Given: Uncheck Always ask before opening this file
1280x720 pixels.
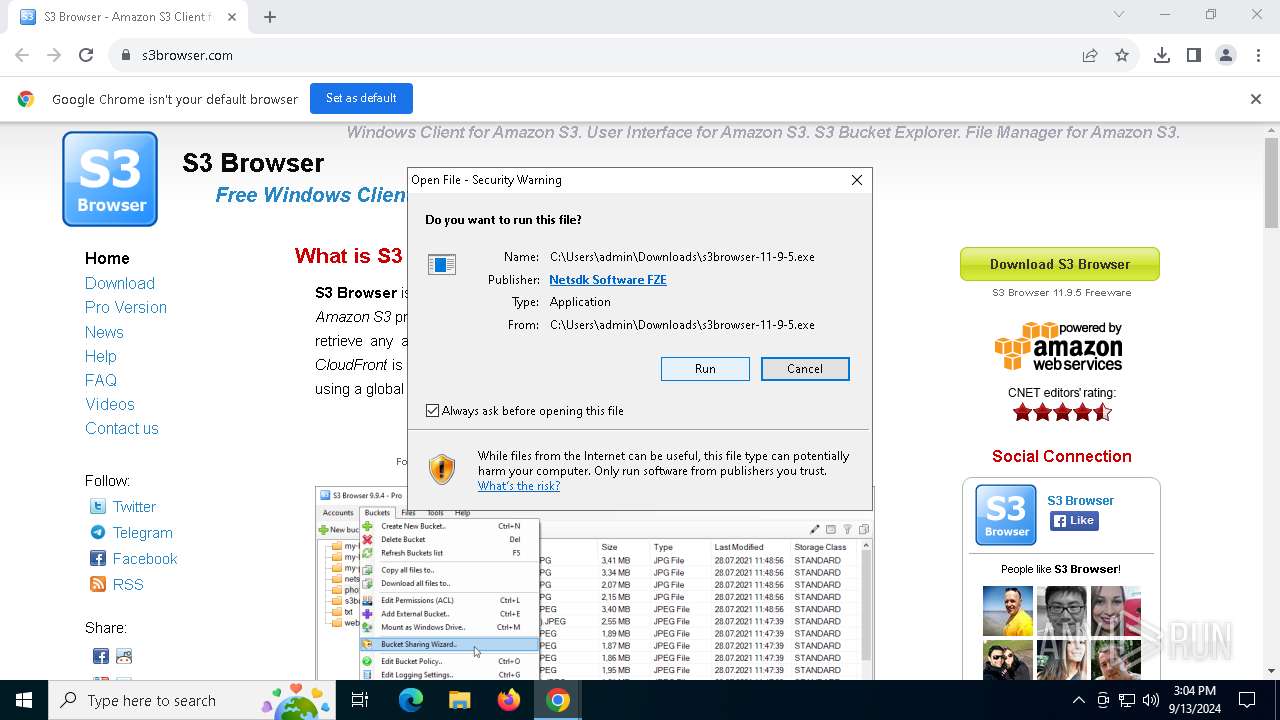Looking at the screenshot, I should 433,411.
